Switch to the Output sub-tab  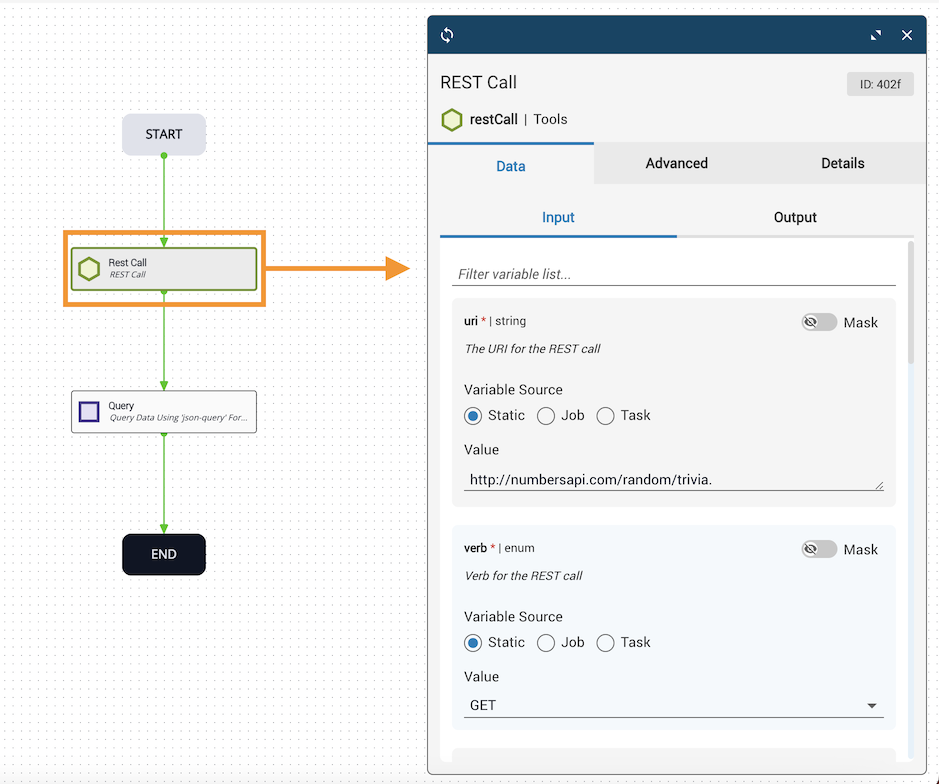tap(795, 217)
